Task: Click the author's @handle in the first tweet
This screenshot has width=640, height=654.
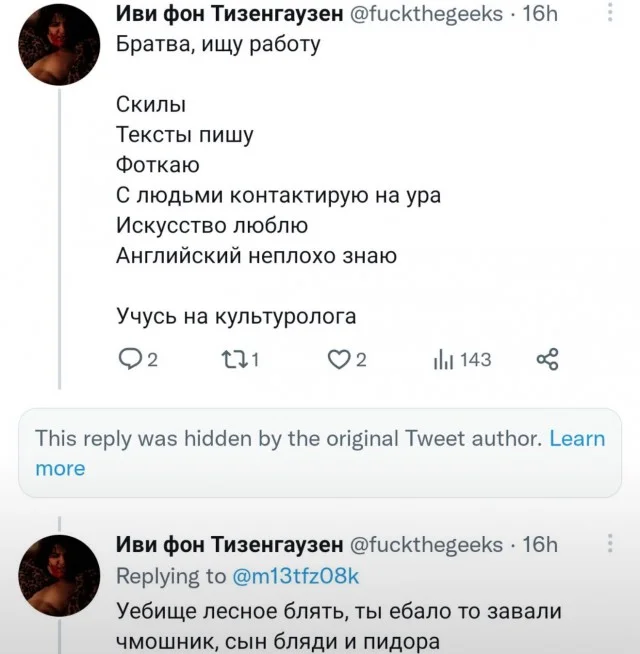Action: pyautogui.click(x=427, y=14)
